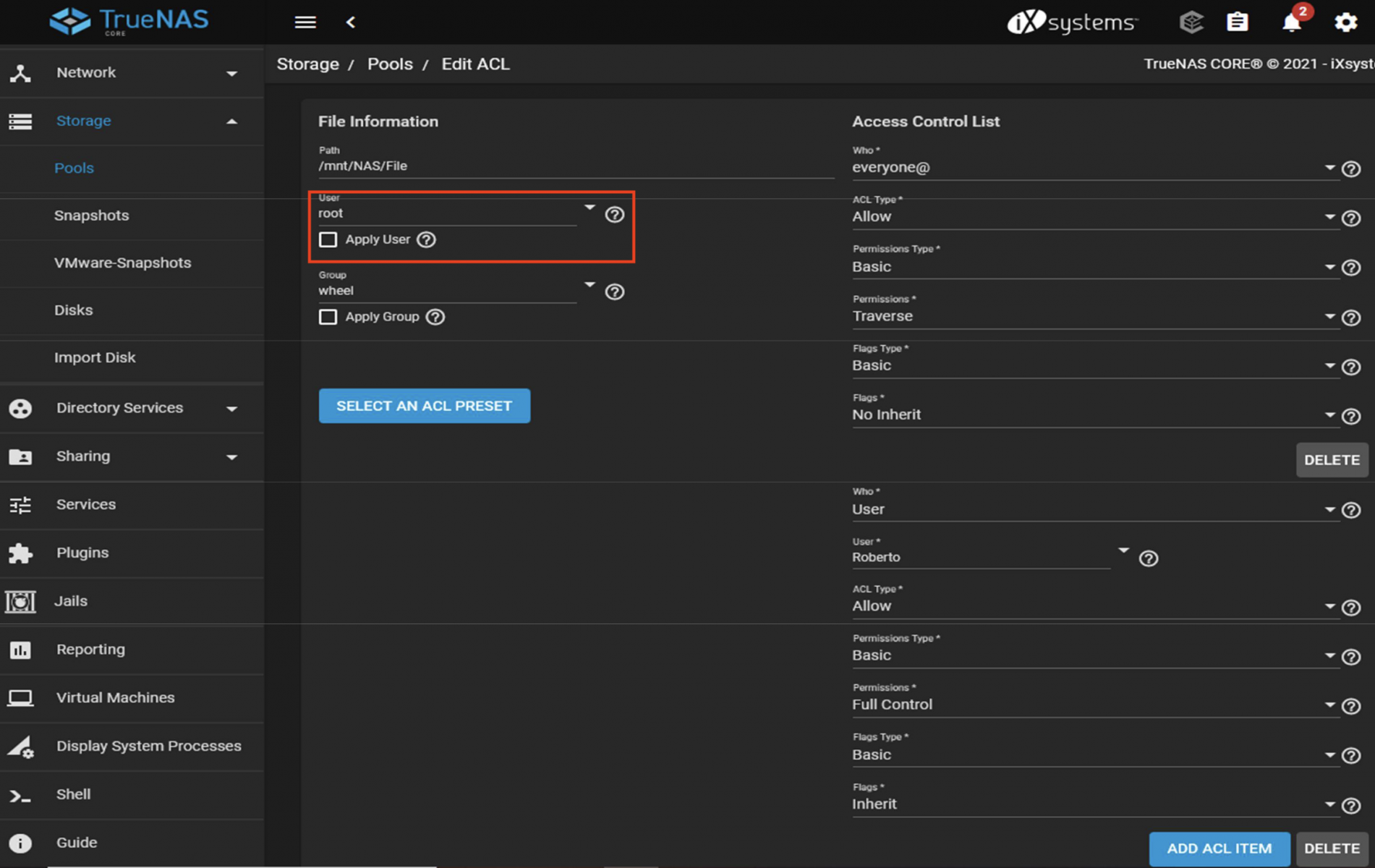Click the Services sliders icon
This screenshot has height=868, width=1375.
click(20, 505)
